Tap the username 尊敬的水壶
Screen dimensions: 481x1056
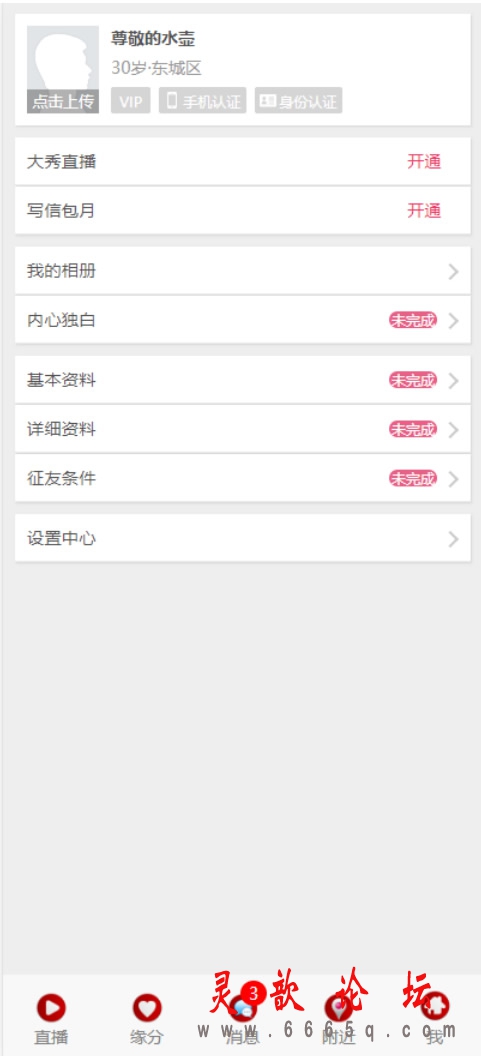tap(153, 39)
